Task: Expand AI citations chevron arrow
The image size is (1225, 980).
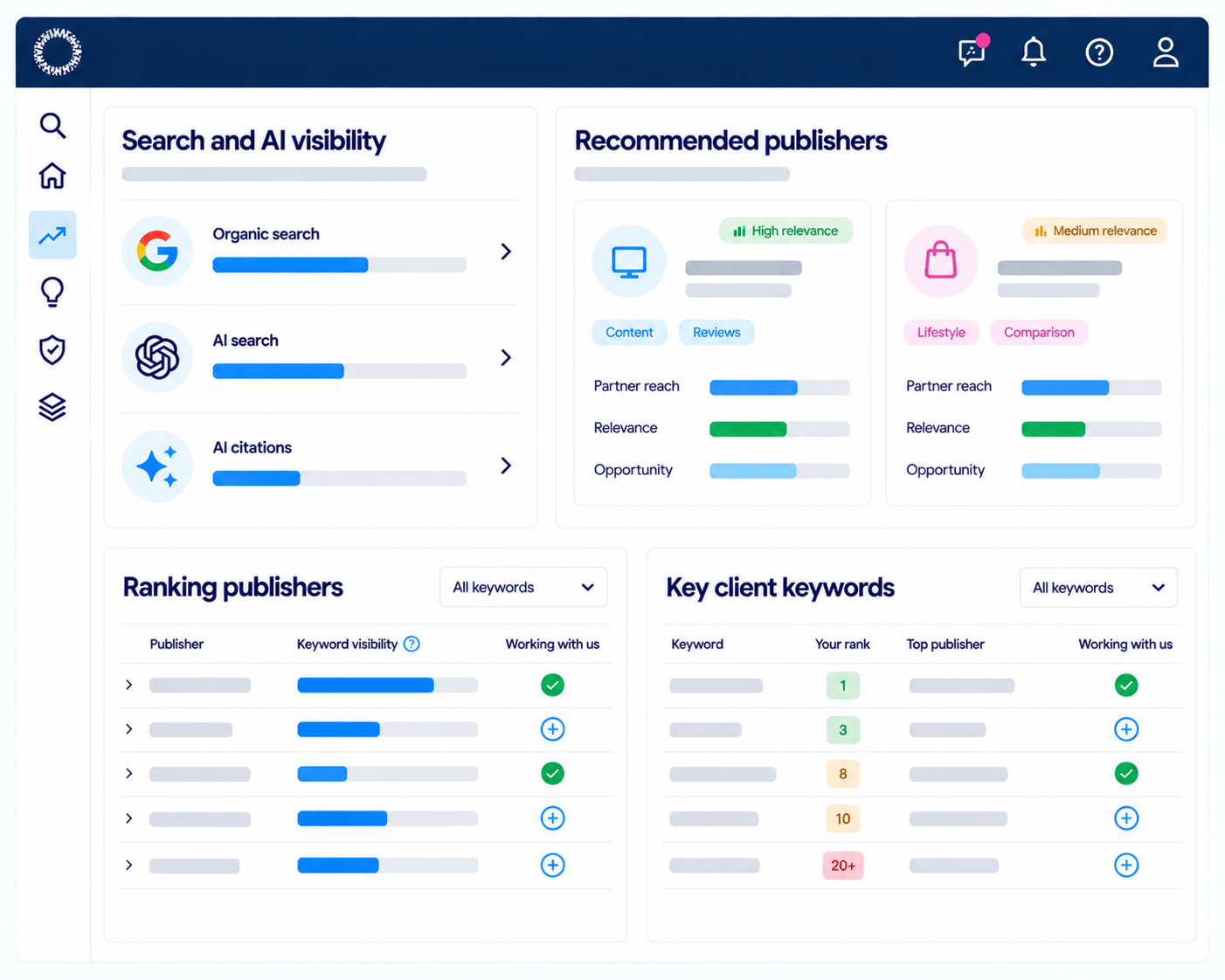Action: pos(506,466)
